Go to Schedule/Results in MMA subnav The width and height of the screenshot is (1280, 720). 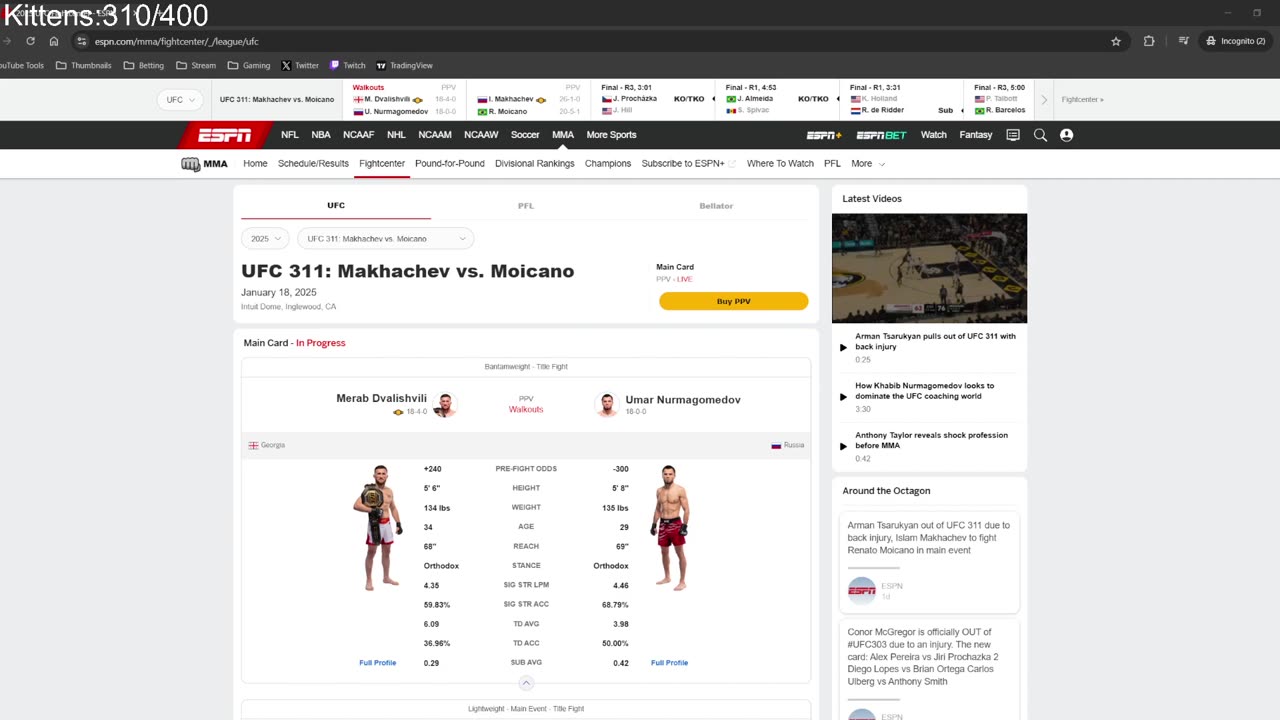(313, 164)
